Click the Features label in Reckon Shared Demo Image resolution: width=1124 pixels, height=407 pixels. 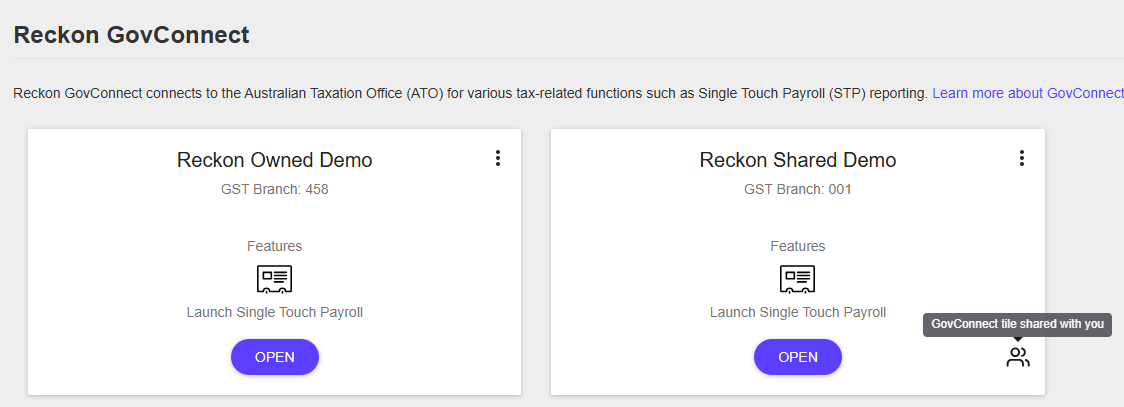pyautogui.click(x=797, y=246)
